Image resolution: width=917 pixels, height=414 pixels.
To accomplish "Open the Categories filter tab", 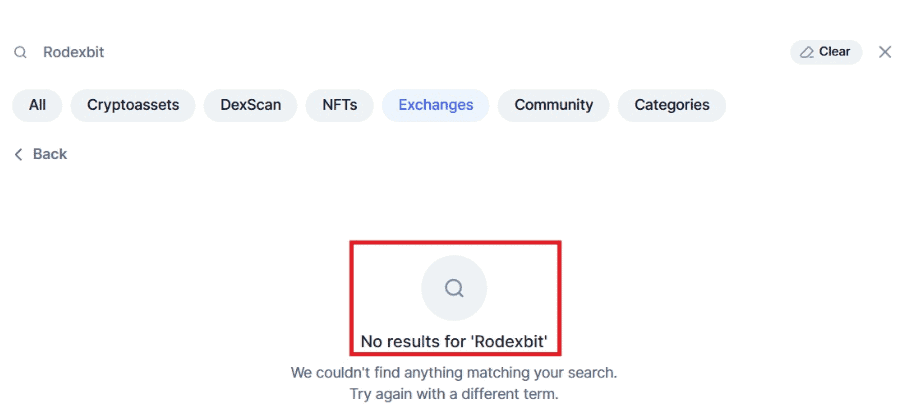I will click(672, 105).
